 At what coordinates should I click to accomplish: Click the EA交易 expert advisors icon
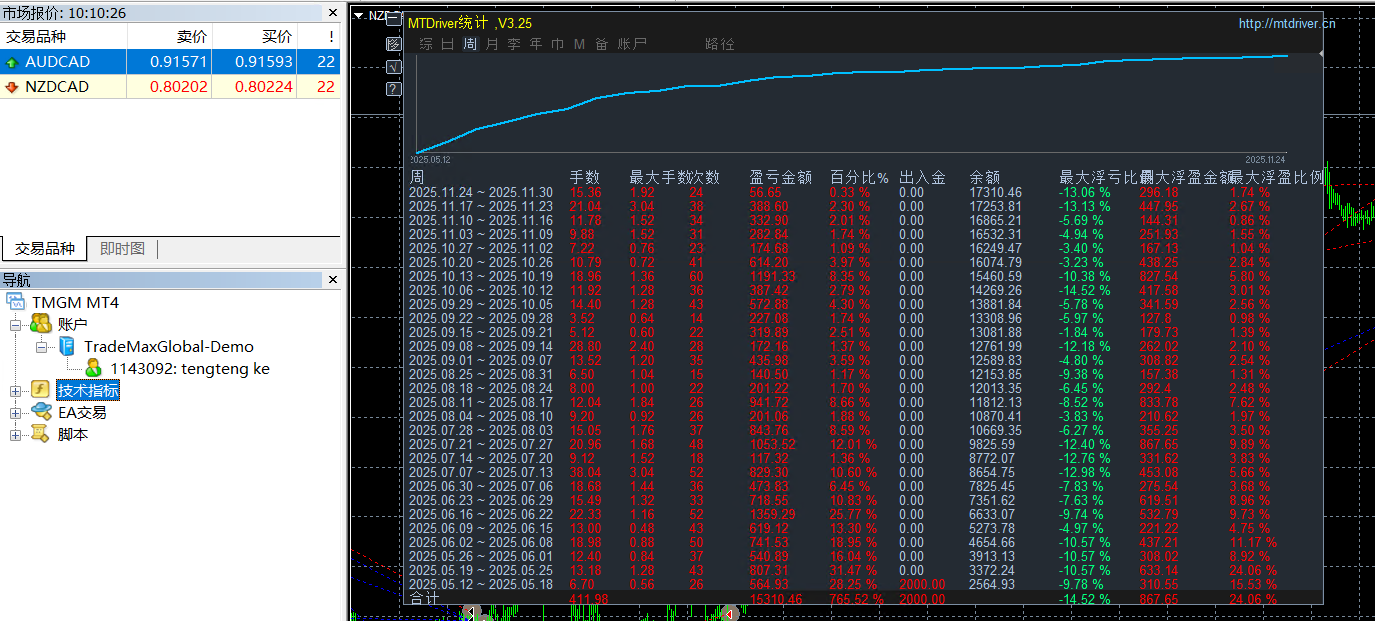[x=41, y=412]
